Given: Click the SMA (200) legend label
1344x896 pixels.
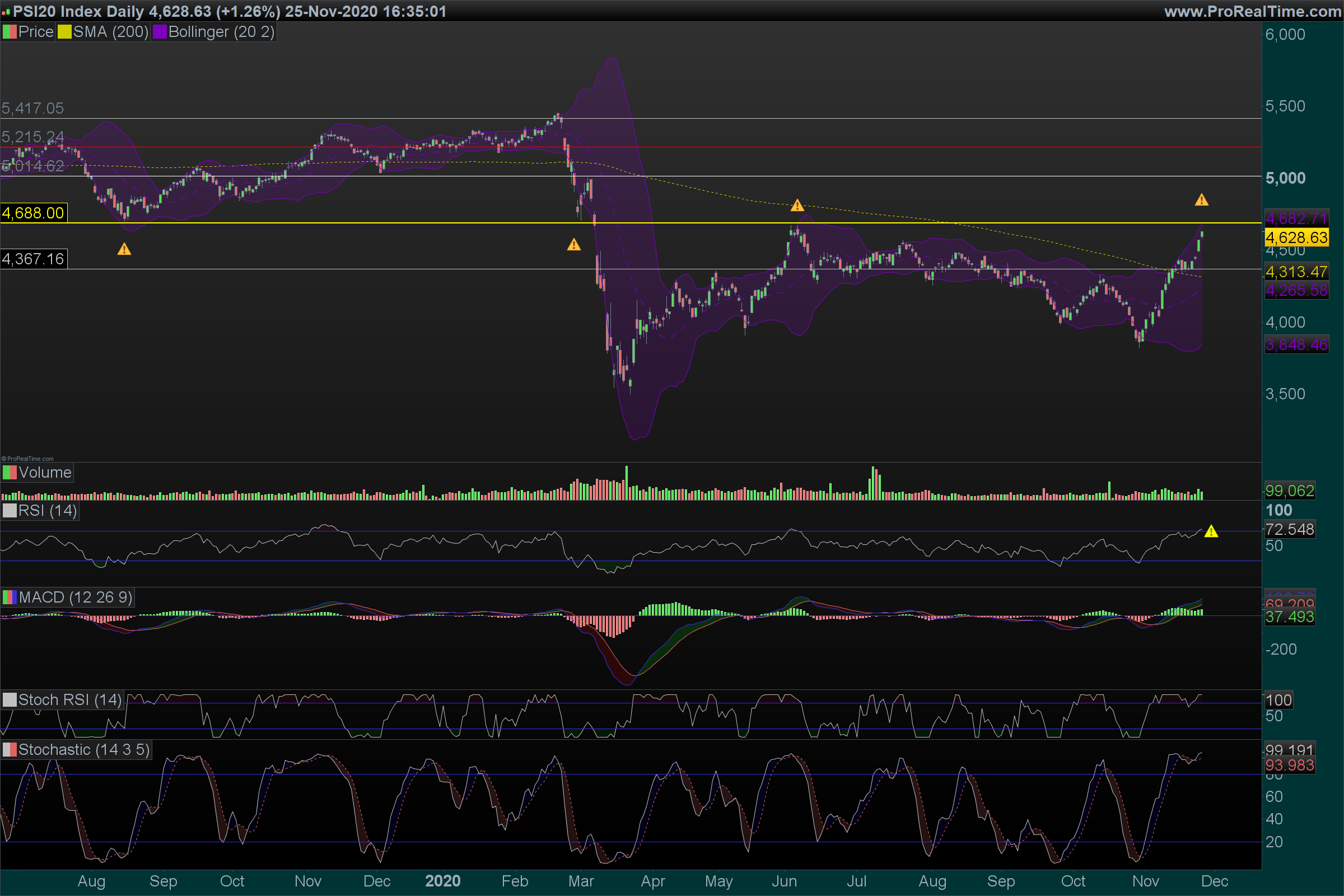Looking at the screenshot, I should coord(110,32).
